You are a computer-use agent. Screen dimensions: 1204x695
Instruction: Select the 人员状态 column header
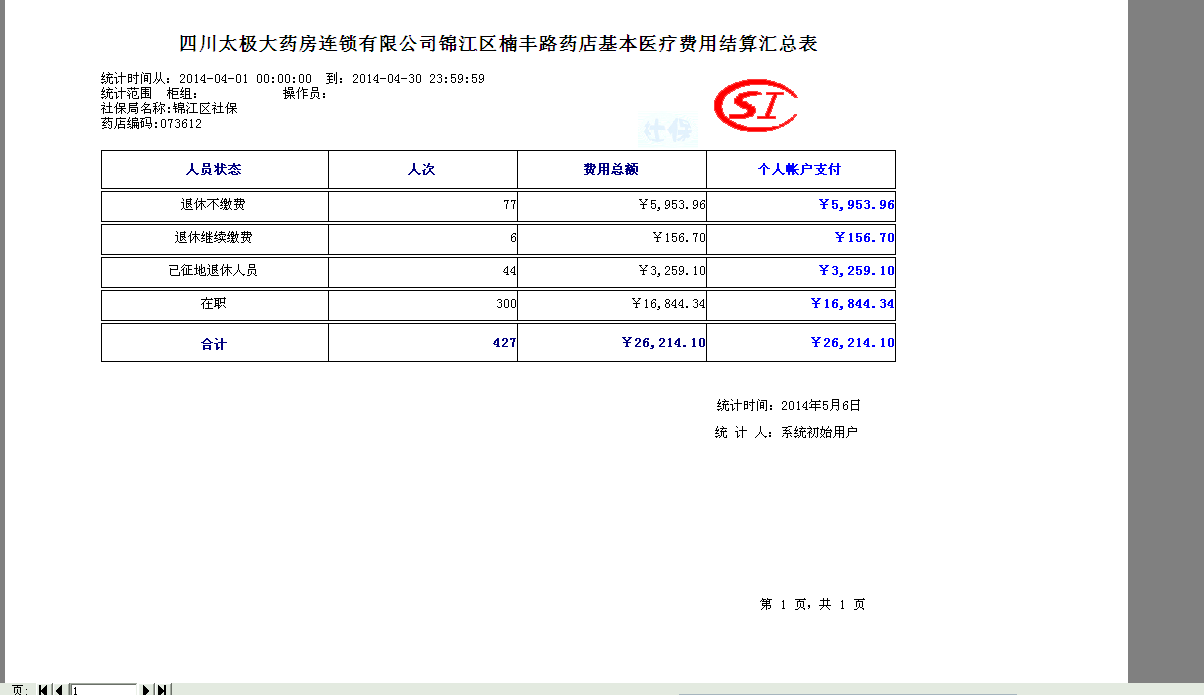(214, 170)
